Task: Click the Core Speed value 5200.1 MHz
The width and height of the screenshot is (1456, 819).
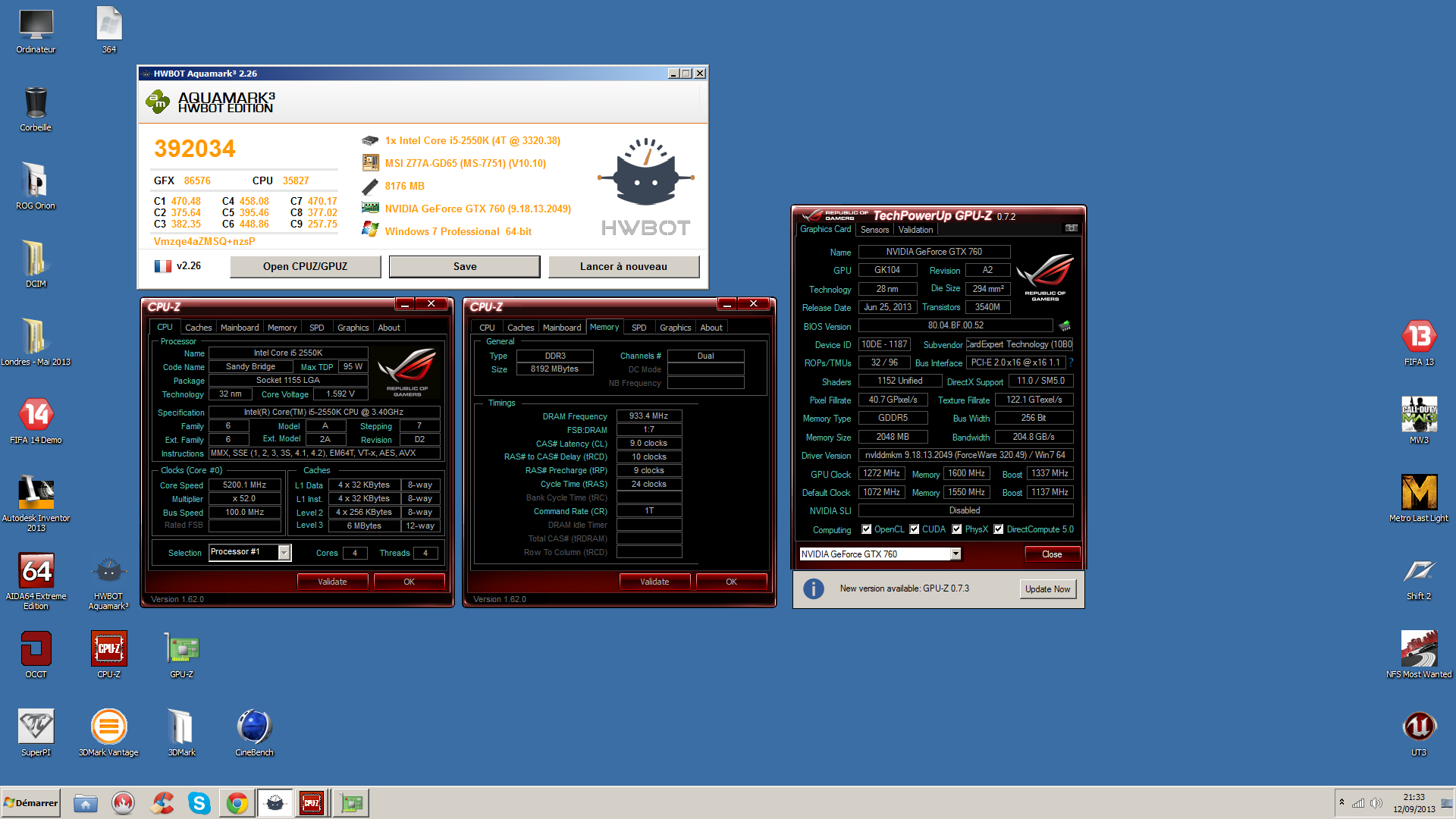Action: (x=244, y=485)
